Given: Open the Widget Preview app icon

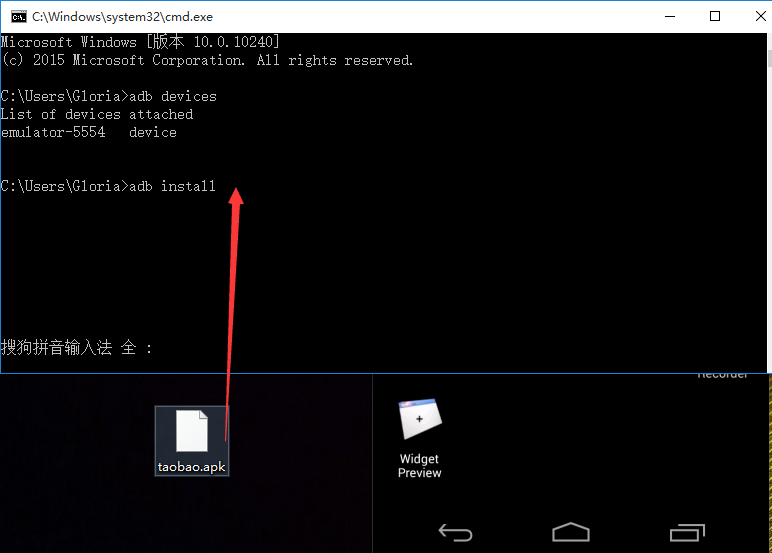Looking at the screenshot, I should pyautogui.click(x=420, y=419).
